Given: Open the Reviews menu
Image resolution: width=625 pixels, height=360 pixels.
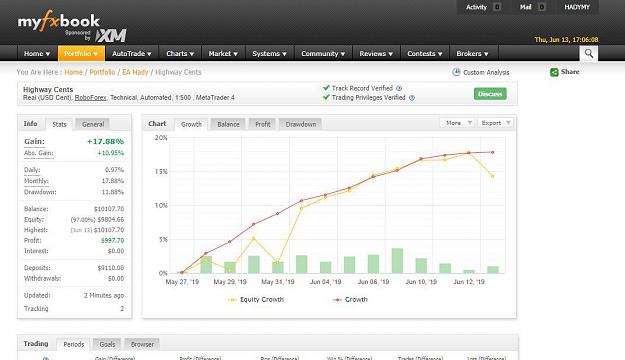Looking at the screenshot, I should [x=376, y=53].
